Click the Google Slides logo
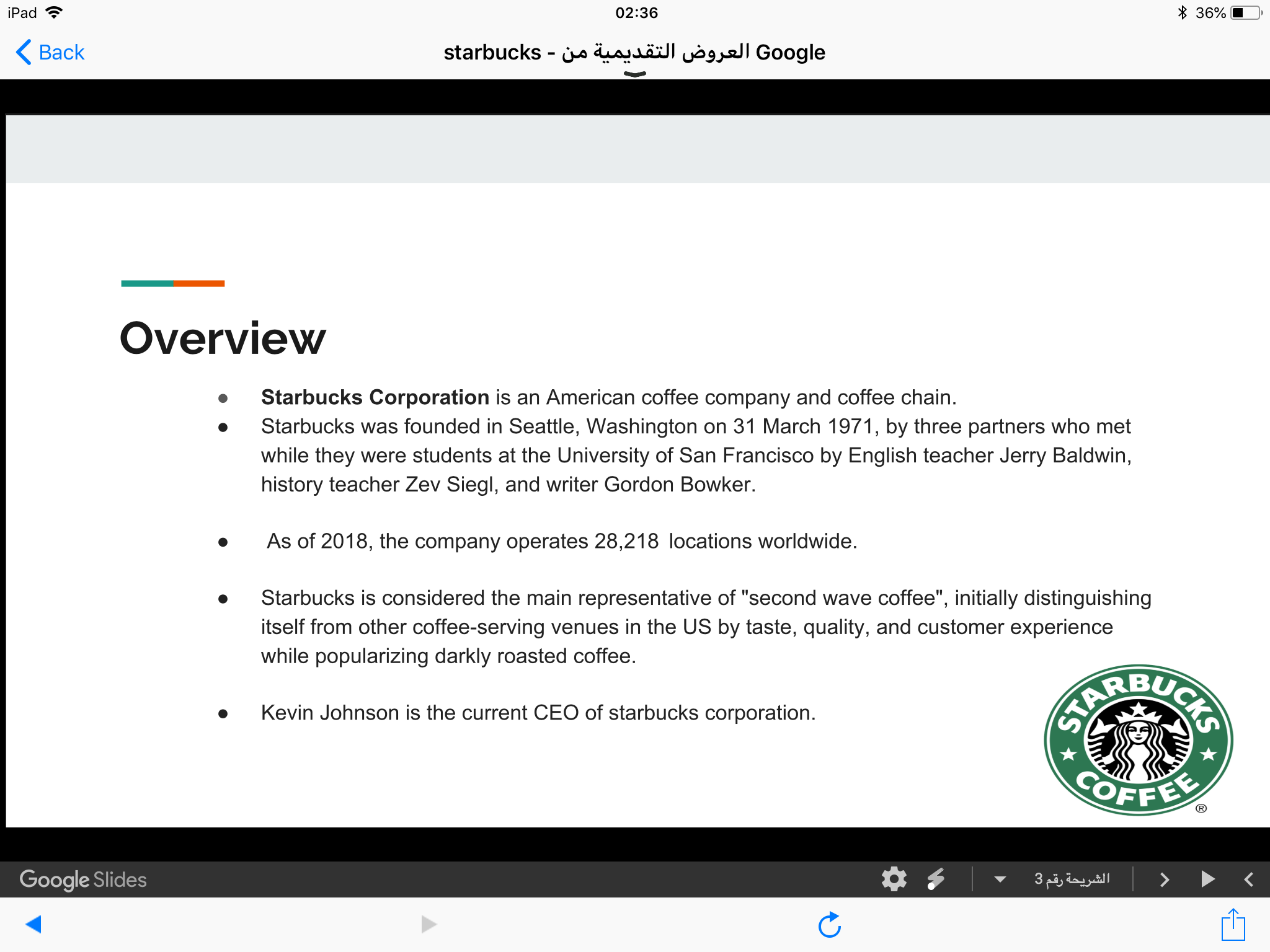 coord(83,879)
